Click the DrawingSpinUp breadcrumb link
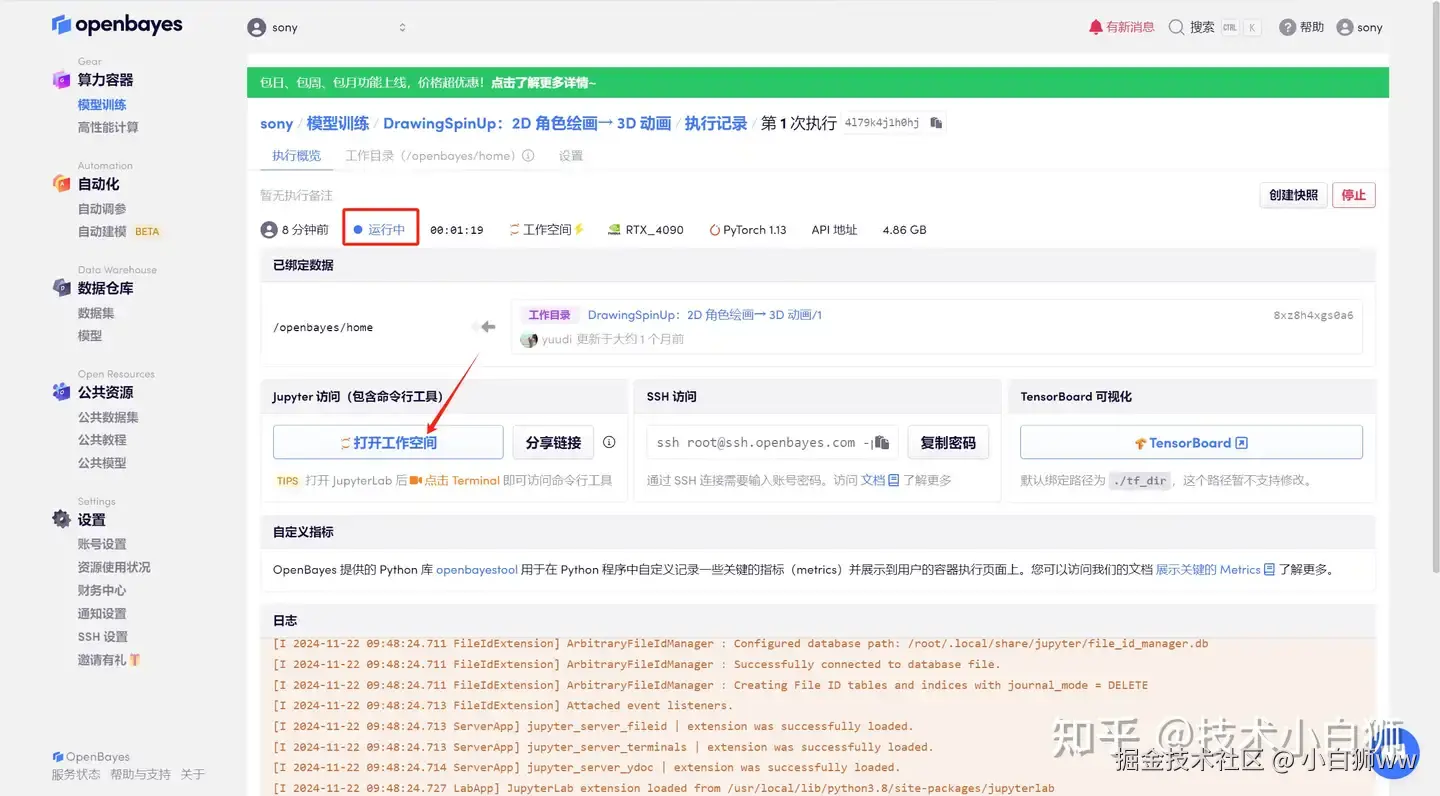 pyautogui.click(x=527, y=124)
